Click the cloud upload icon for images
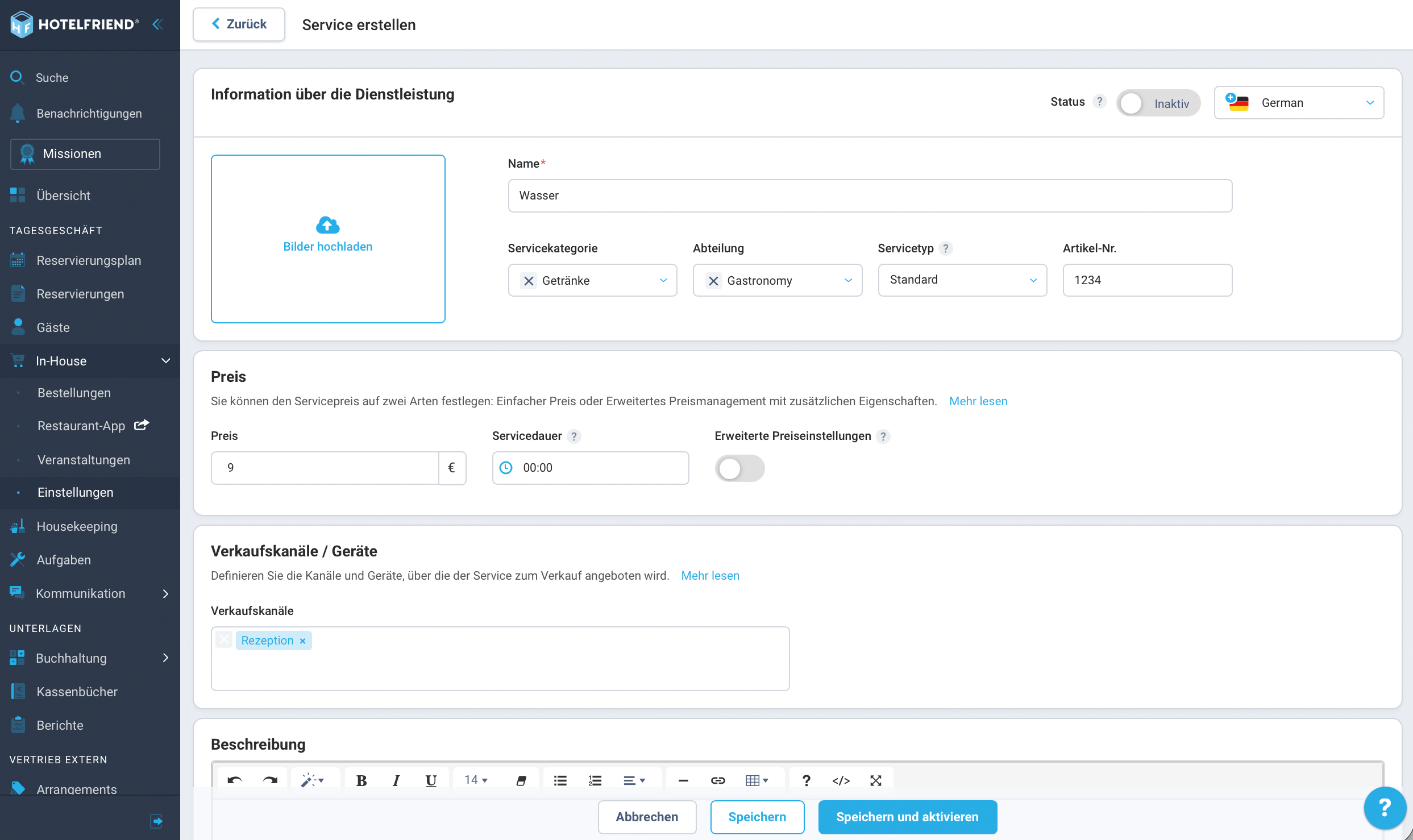This screenshot has height=840, width=1413. click(x=327, y=225)
